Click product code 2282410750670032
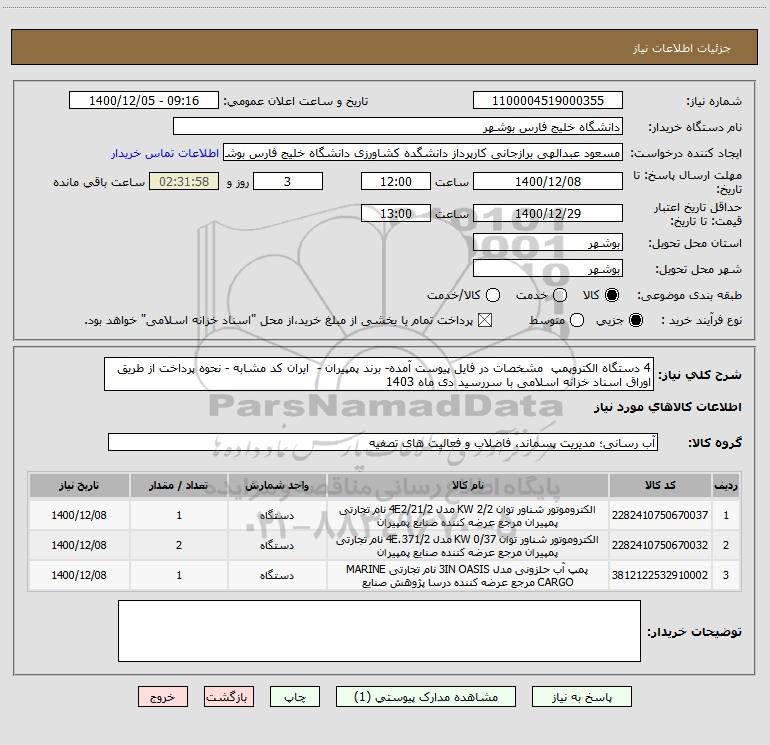This screenshot has height=745, width=770. 660,545
